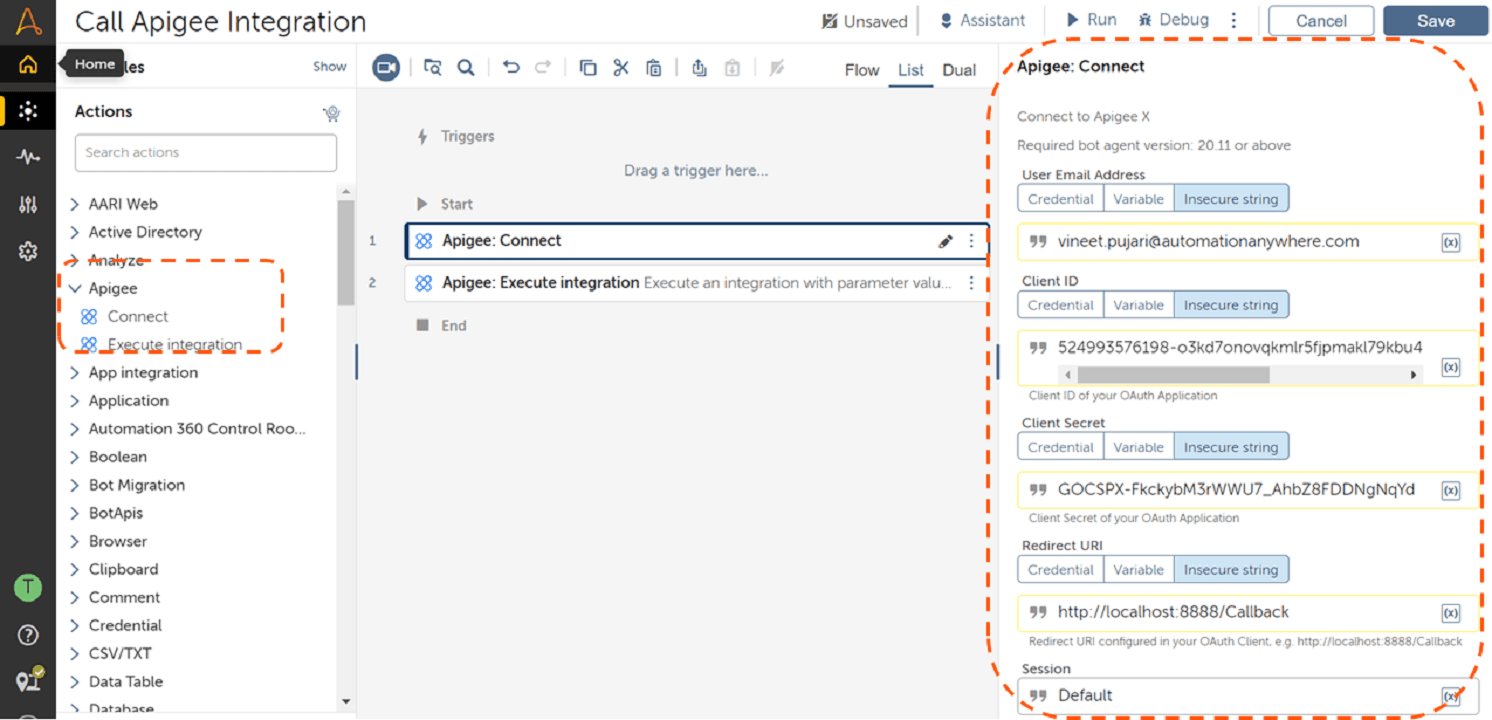This screenshot has height=720, width=1492.
Task: Click the Automation Anywhere logo
Action: coord(28,20)
